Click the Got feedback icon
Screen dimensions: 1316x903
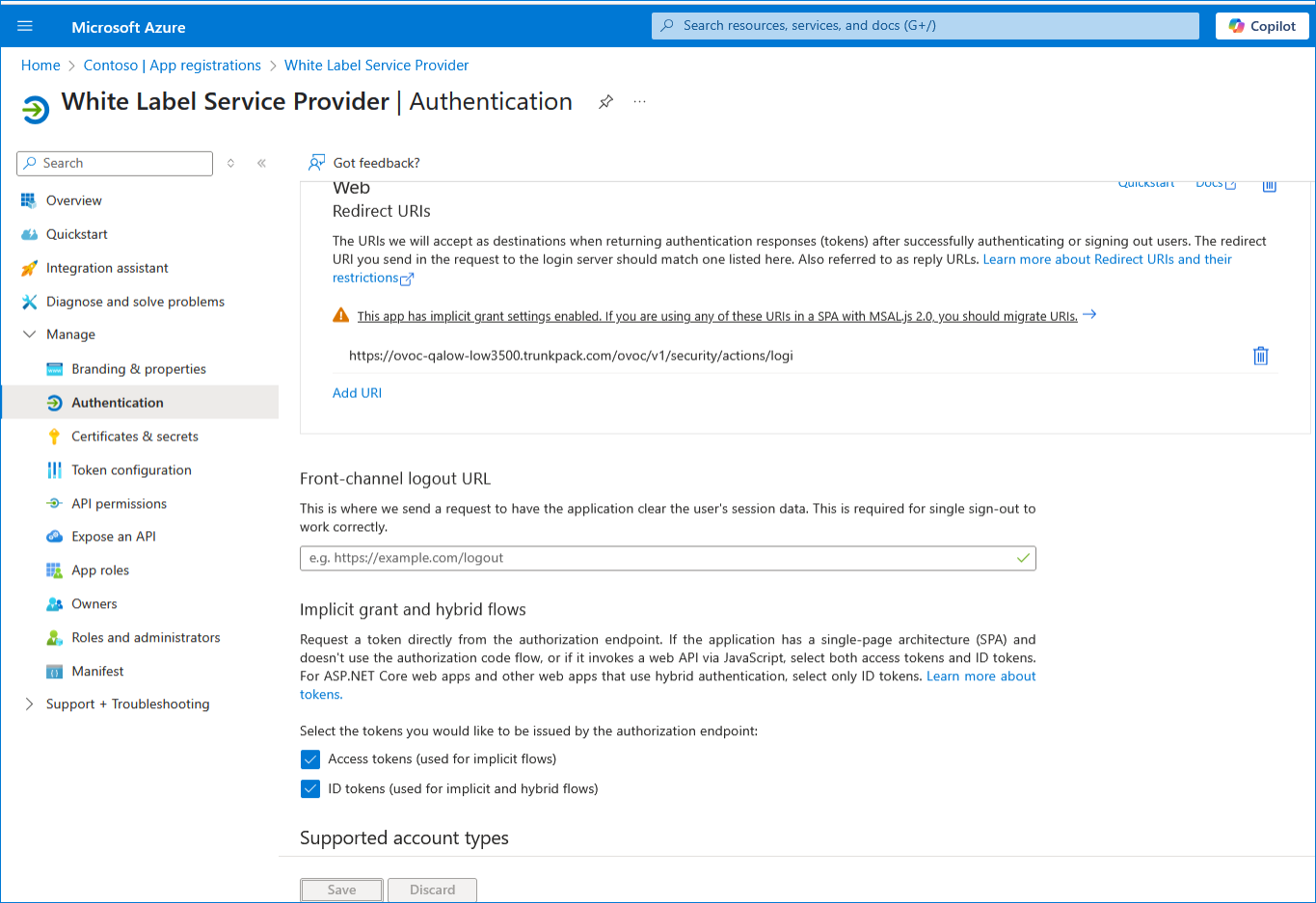click(x=316, y=163)
